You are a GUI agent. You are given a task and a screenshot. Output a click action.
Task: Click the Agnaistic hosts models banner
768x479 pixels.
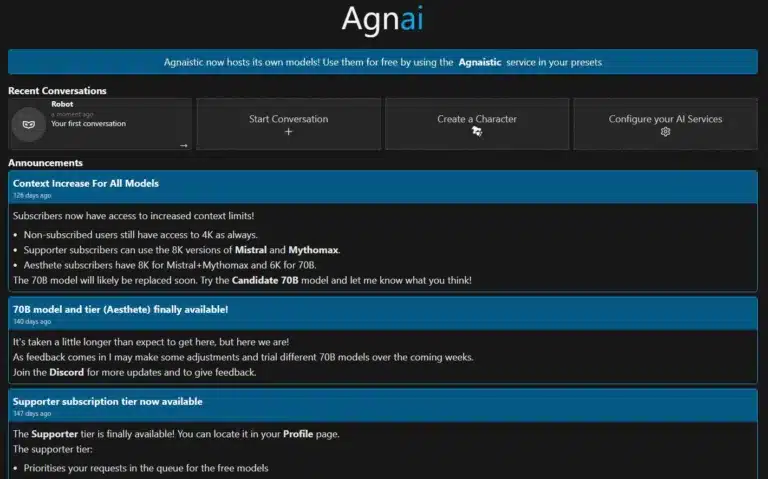click(383, 62)
